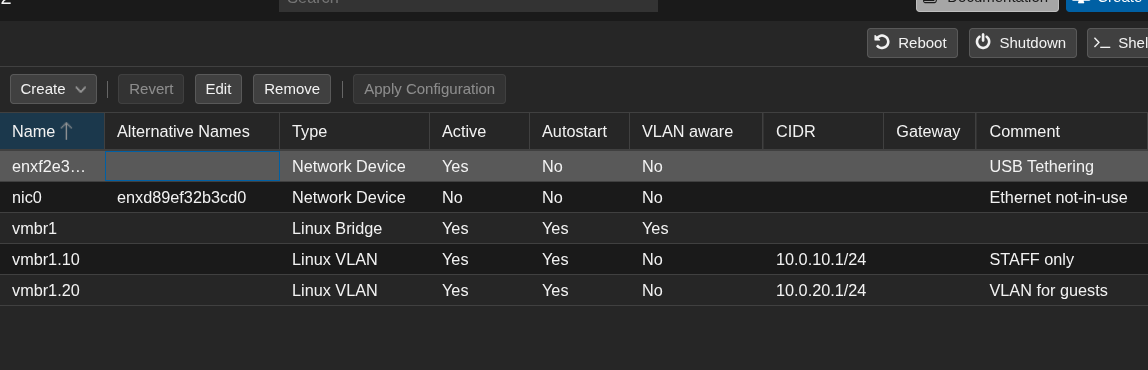This screenshot has height=370, width=1148.
Task: Open the Create network menu button
Action: click(x=53, y=89)
